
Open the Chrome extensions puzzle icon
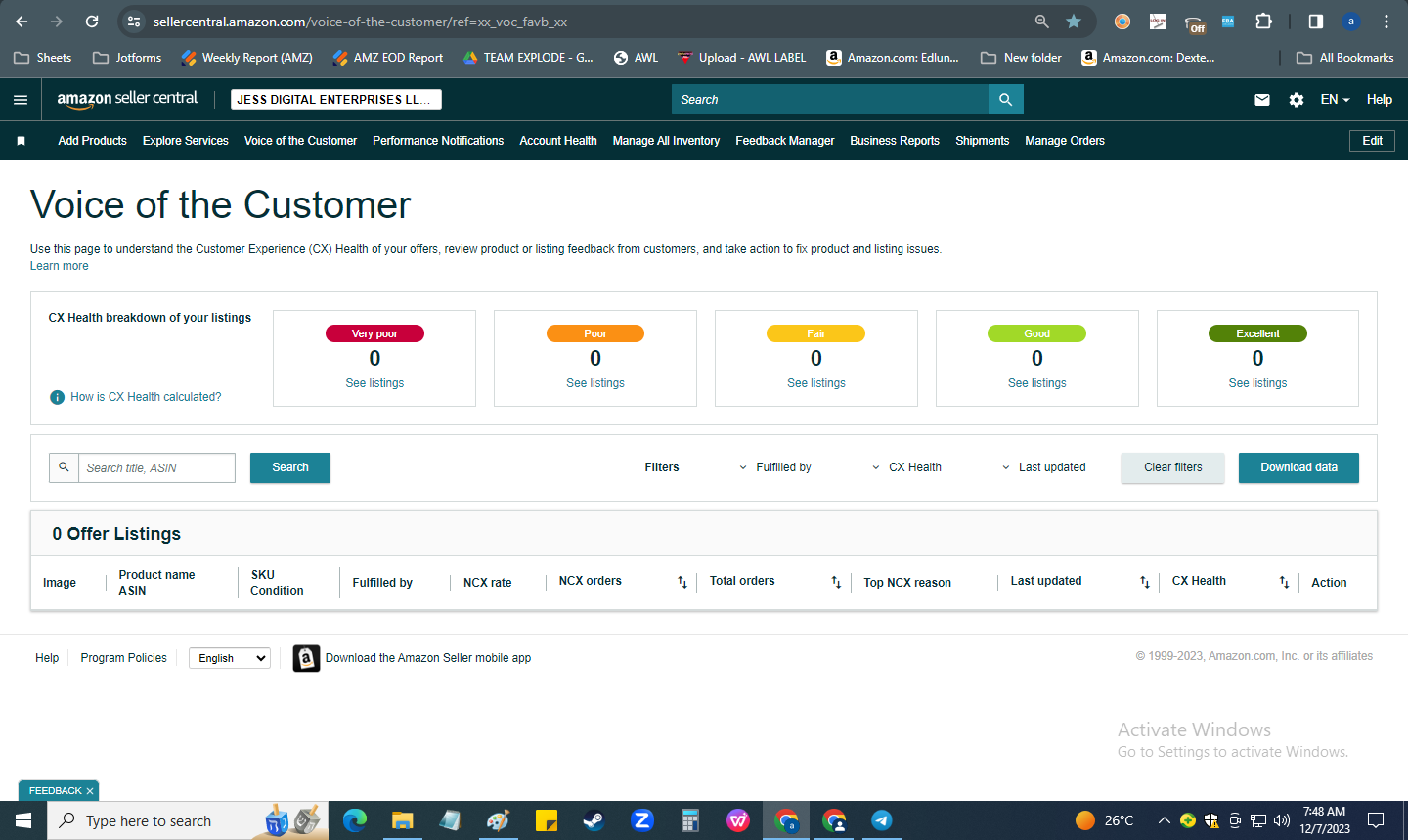click(x=1263, y=21)
